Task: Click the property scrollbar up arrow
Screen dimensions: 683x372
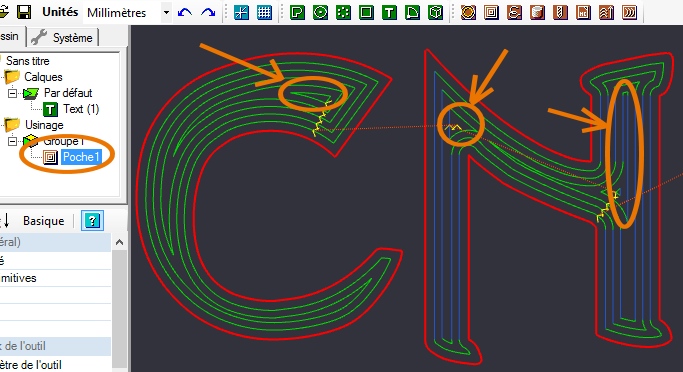Action: [119, 242]
